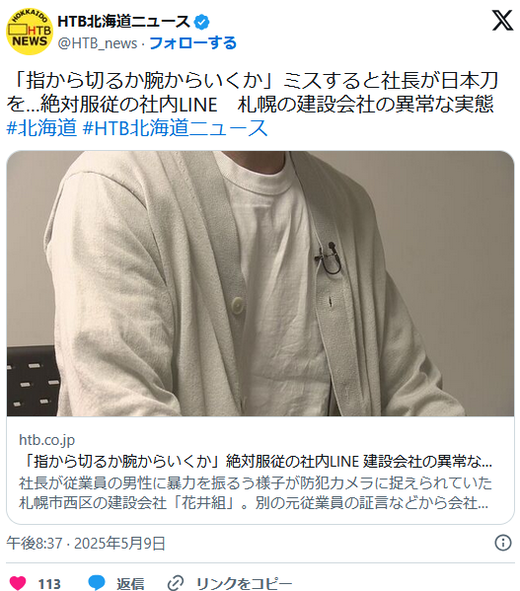Click the 返信 reply label
Screen dimensions: 520x591
[x=130, y=583]
